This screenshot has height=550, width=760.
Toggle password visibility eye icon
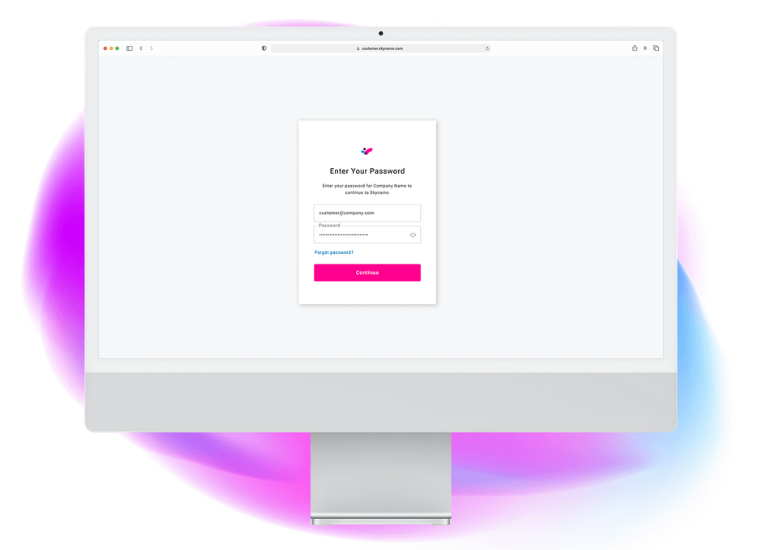pyautogui.click(x=413, y=235)
